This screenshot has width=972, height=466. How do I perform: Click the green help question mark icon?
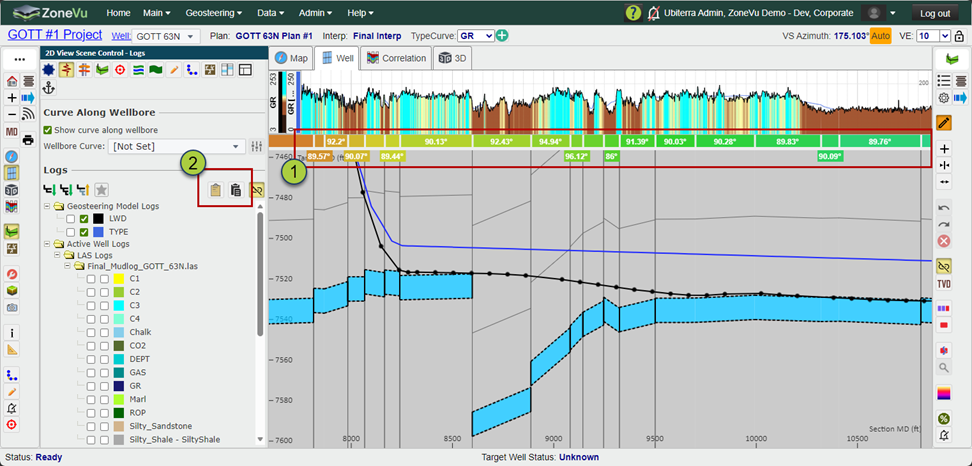point(633,13)
